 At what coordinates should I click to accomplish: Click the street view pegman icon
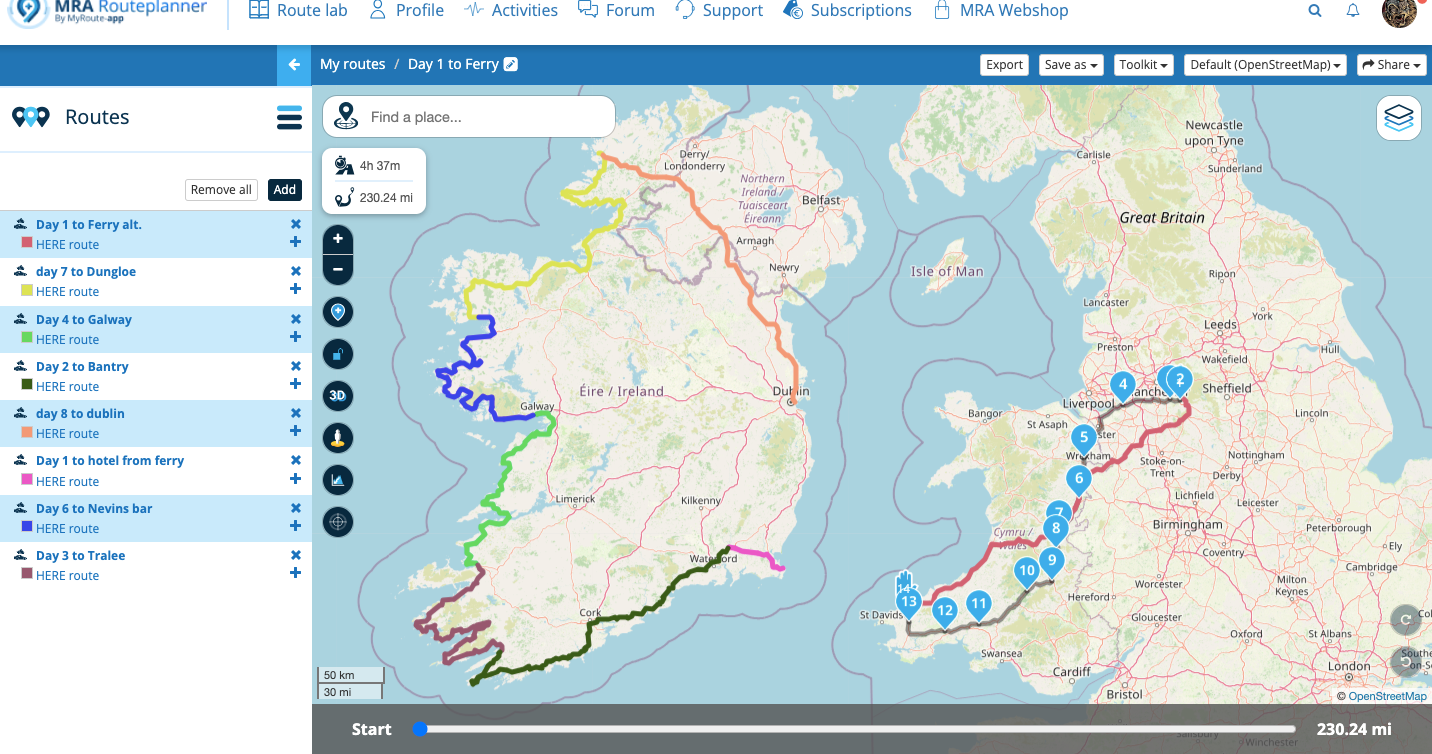(338, 438)
